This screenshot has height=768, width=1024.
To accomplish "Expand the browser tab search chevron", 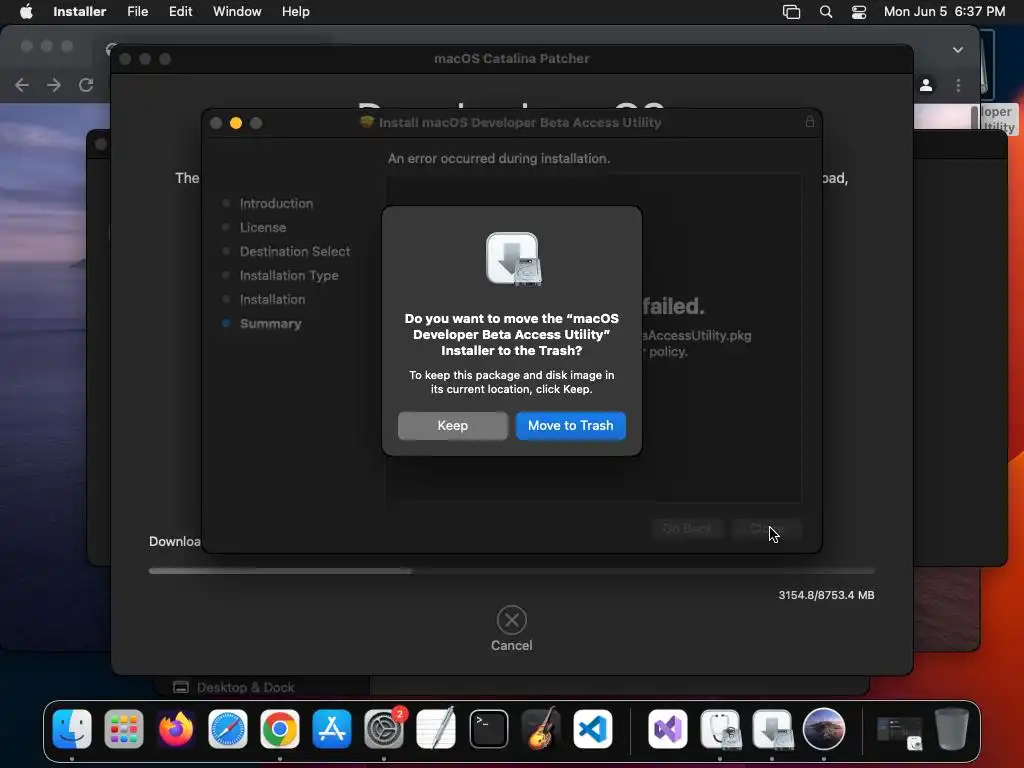I will click(957, 50).
